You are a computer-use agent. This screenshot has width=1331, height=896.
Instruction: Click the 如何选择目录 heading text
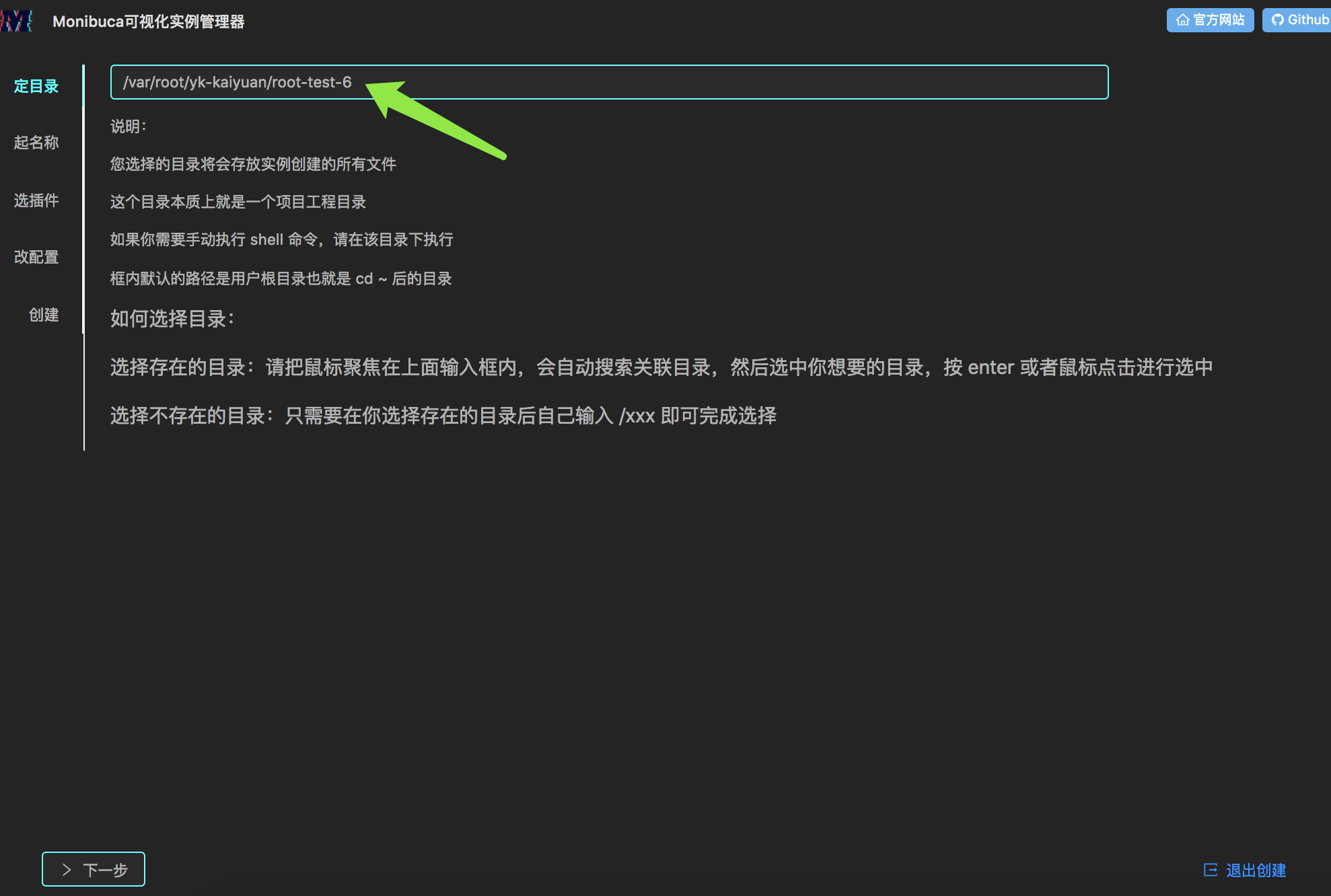tap(172, 319)
